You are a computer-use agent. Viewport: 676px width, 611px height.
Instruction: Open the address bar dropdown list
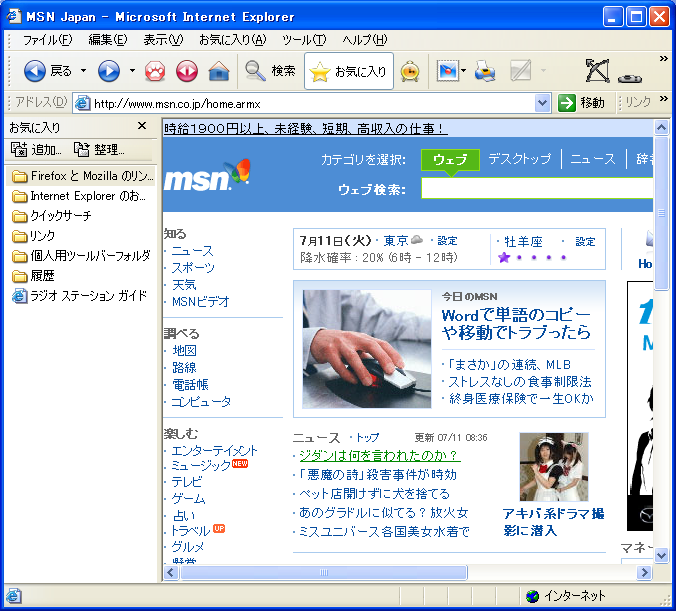click(x=542, y=103)
